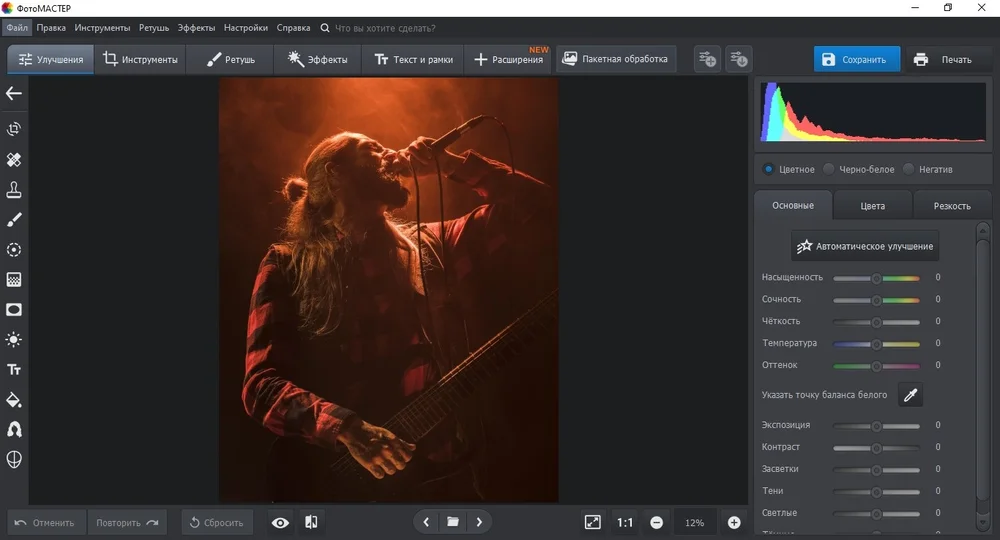Select the text tool in sidebar

pos(14,370)
